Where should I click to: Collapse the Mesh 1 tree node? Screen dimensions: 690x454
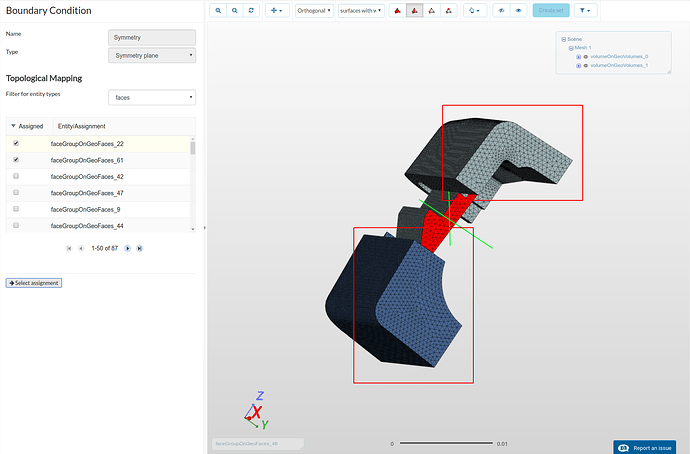pyautogui.click(x=569, y=47)
